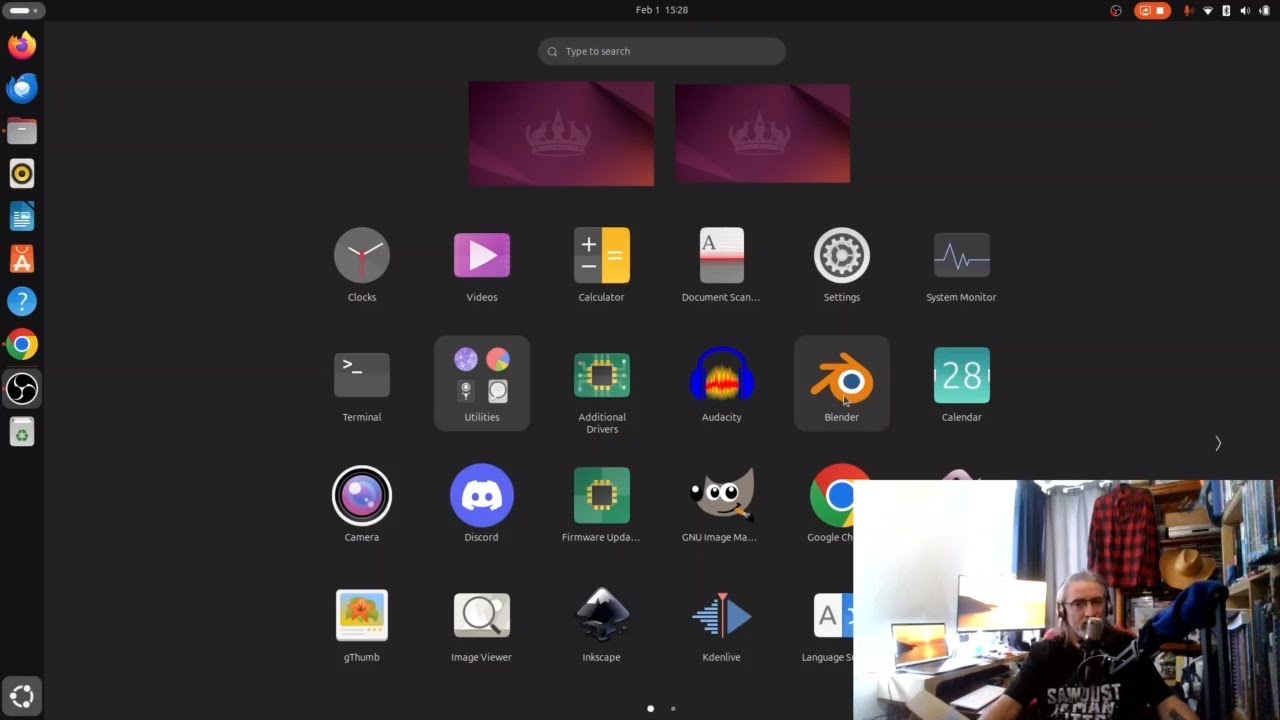Open Discord
The height and width of the screenshot is (720, 1280).
pos(482,496)
